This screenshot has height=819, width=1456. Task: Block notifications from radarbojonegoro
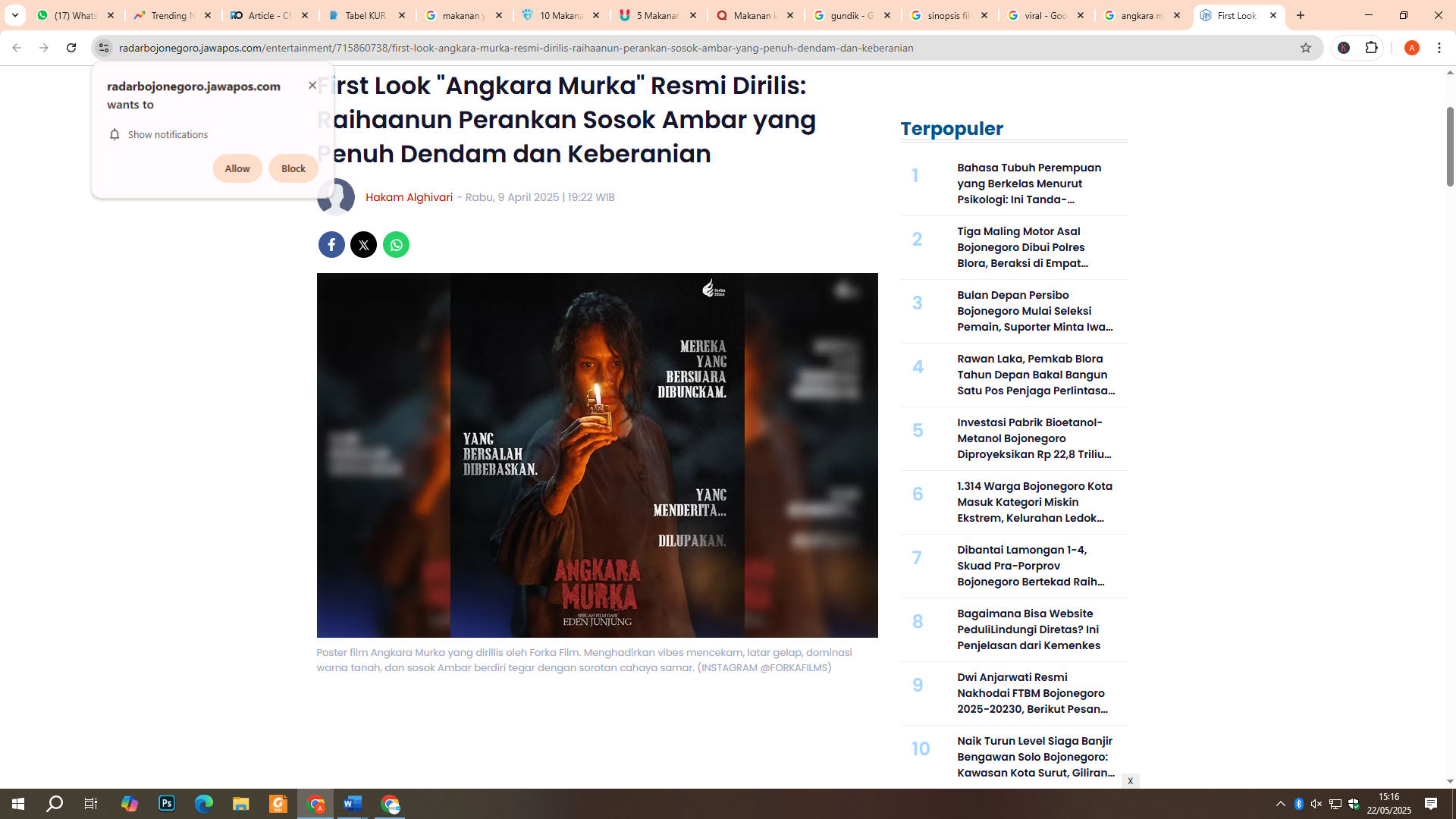tap(293, 168)
